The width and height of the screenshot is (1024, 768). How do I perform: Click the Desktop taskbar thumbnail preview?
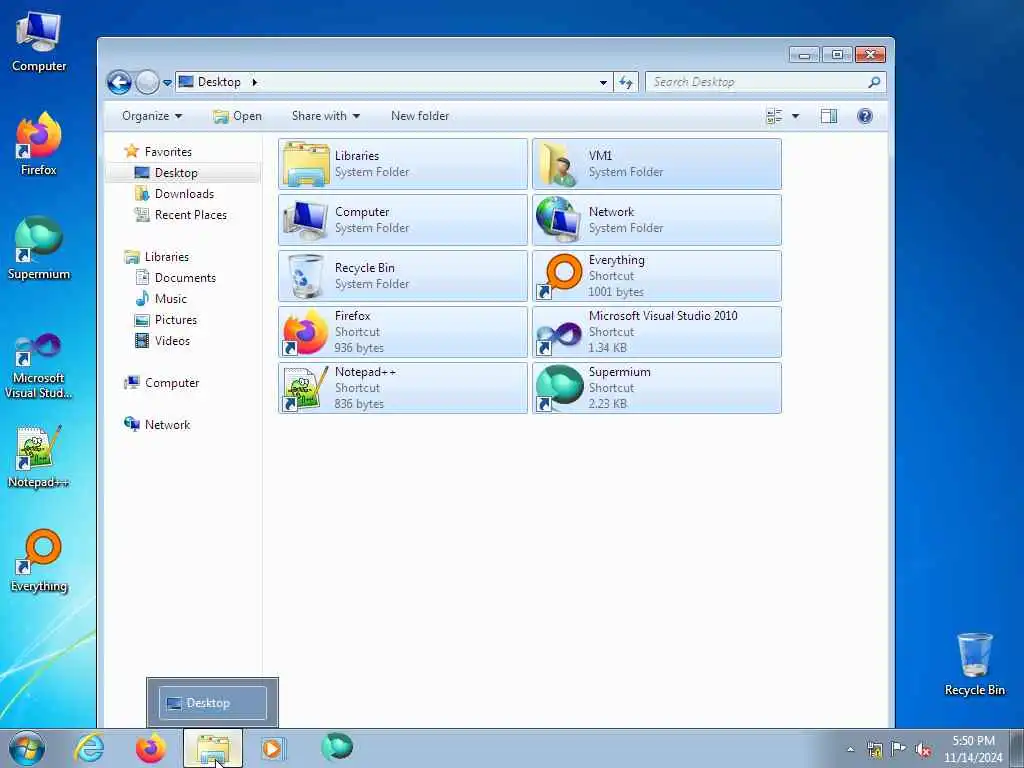click(x=213, y=703)
